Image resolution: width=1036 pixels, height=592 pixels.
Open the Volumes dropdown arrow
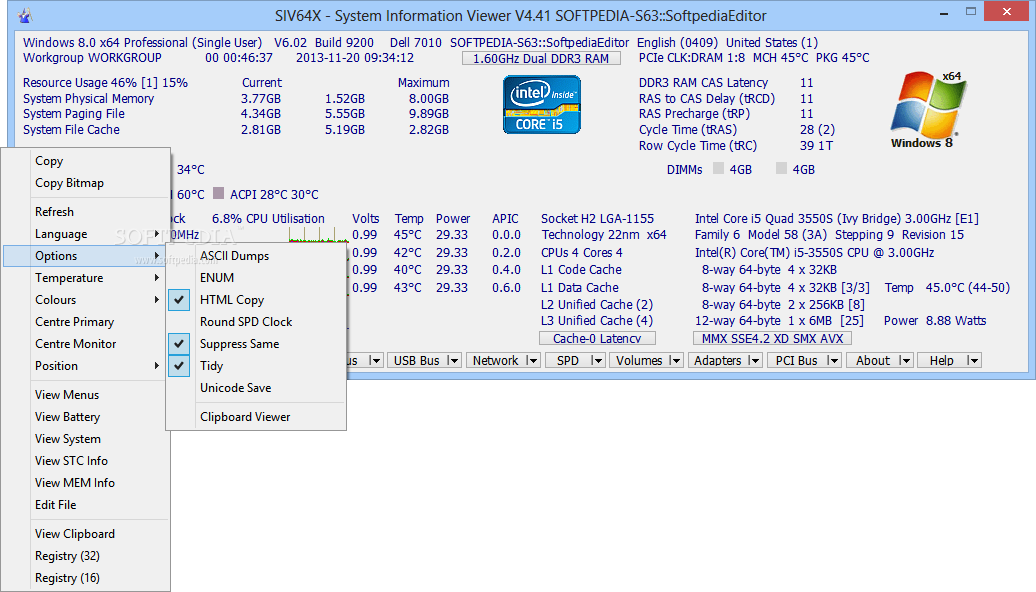pyautogui.click(x=675, y=361)
